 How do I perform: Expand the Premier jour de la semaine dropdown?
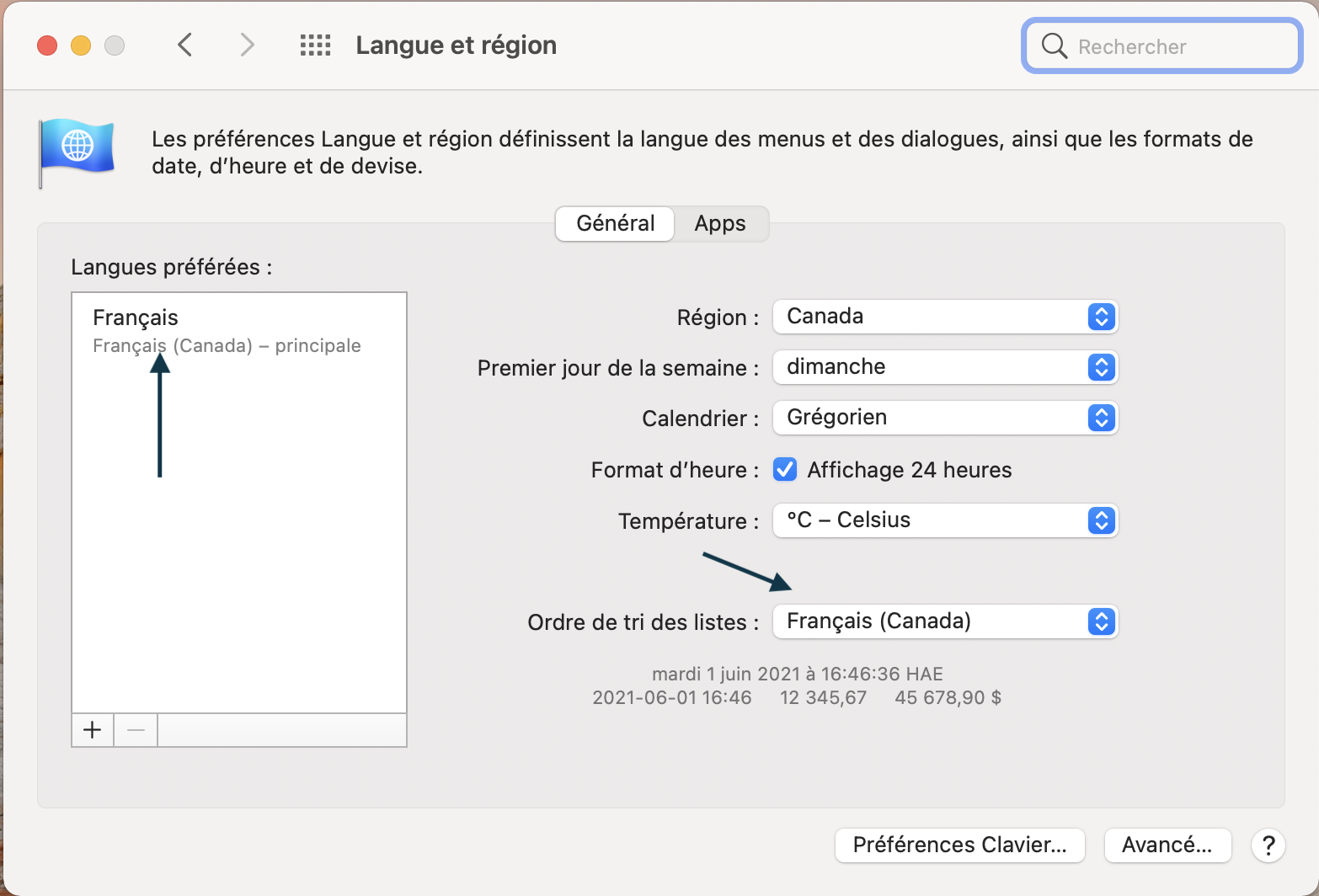tap(945, 367)
